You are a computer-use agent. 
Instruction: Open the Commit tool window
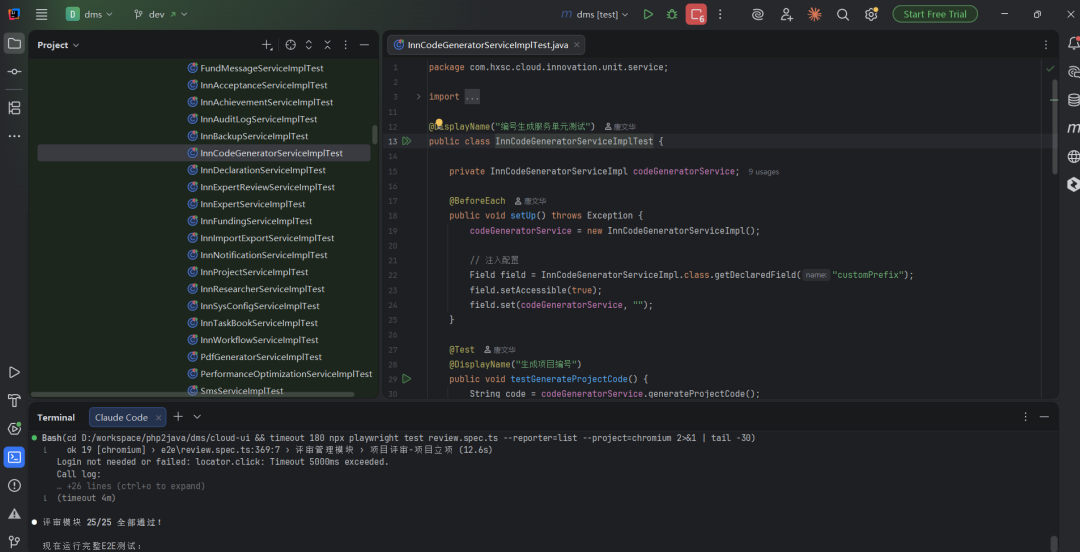tap(14, 72)
